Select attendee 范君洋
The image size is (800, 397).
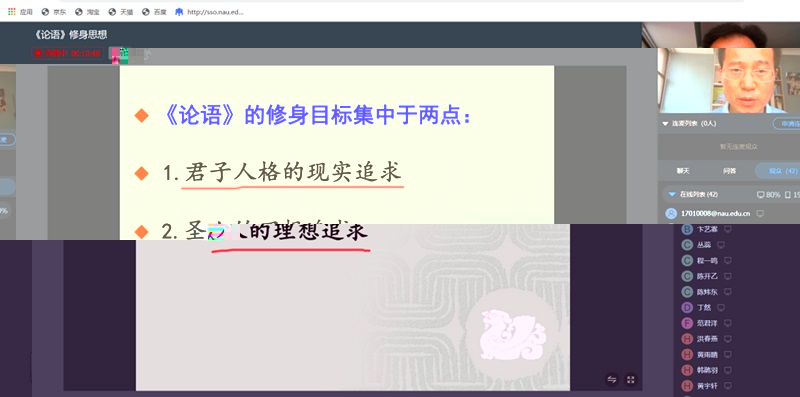click(x=707, y=323)
